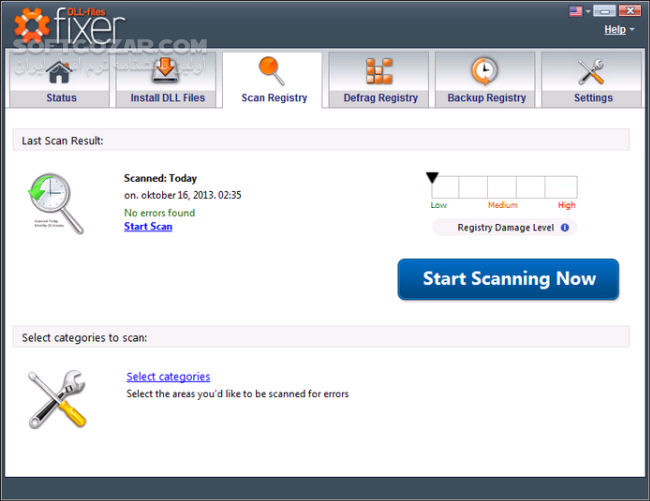Switch to Install DLL Files tab
This screenshot has height=501, width=650.
(166, 80)
